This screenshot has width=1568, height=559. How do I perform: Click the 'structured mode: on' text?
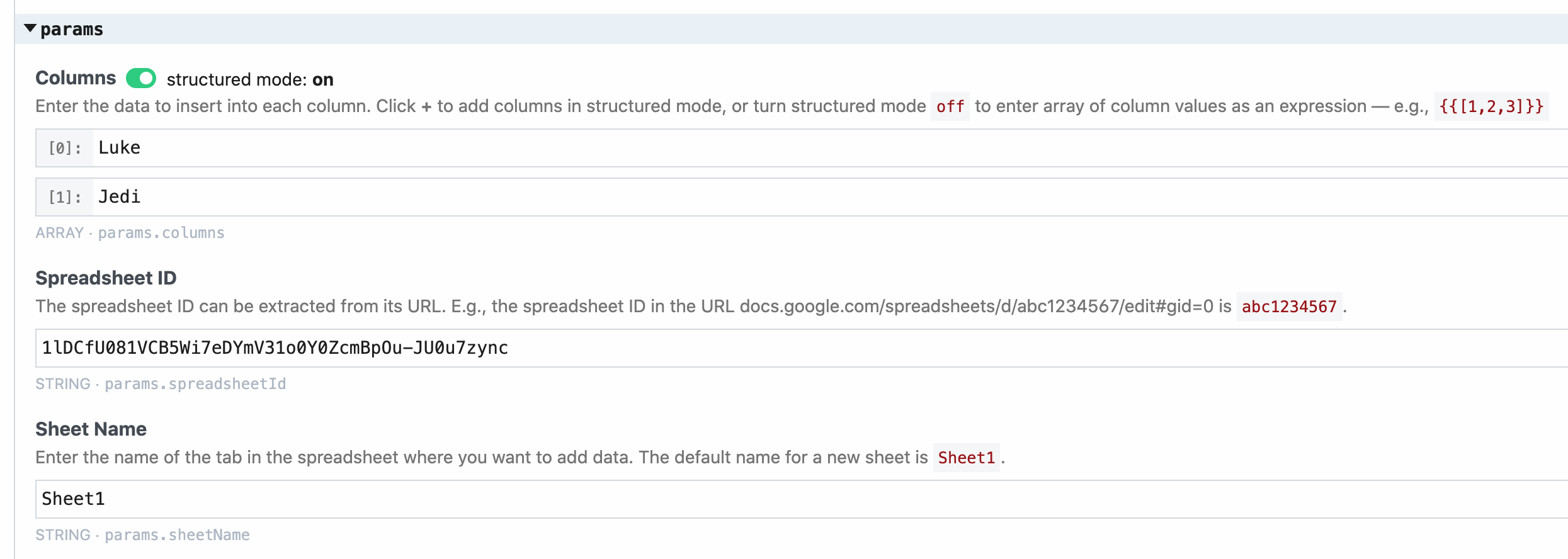250,79
